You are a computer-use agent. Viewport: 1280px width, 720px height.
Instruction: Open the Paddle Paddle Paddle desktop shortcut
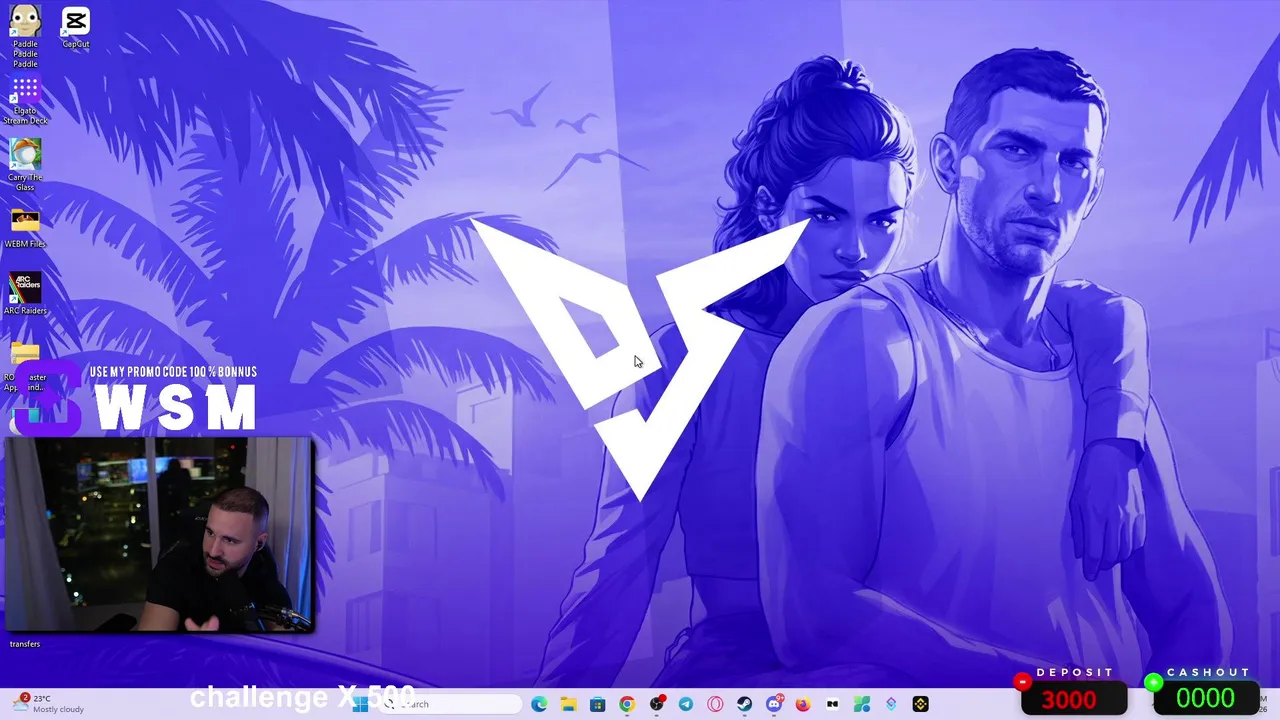[x=25, y=36]
